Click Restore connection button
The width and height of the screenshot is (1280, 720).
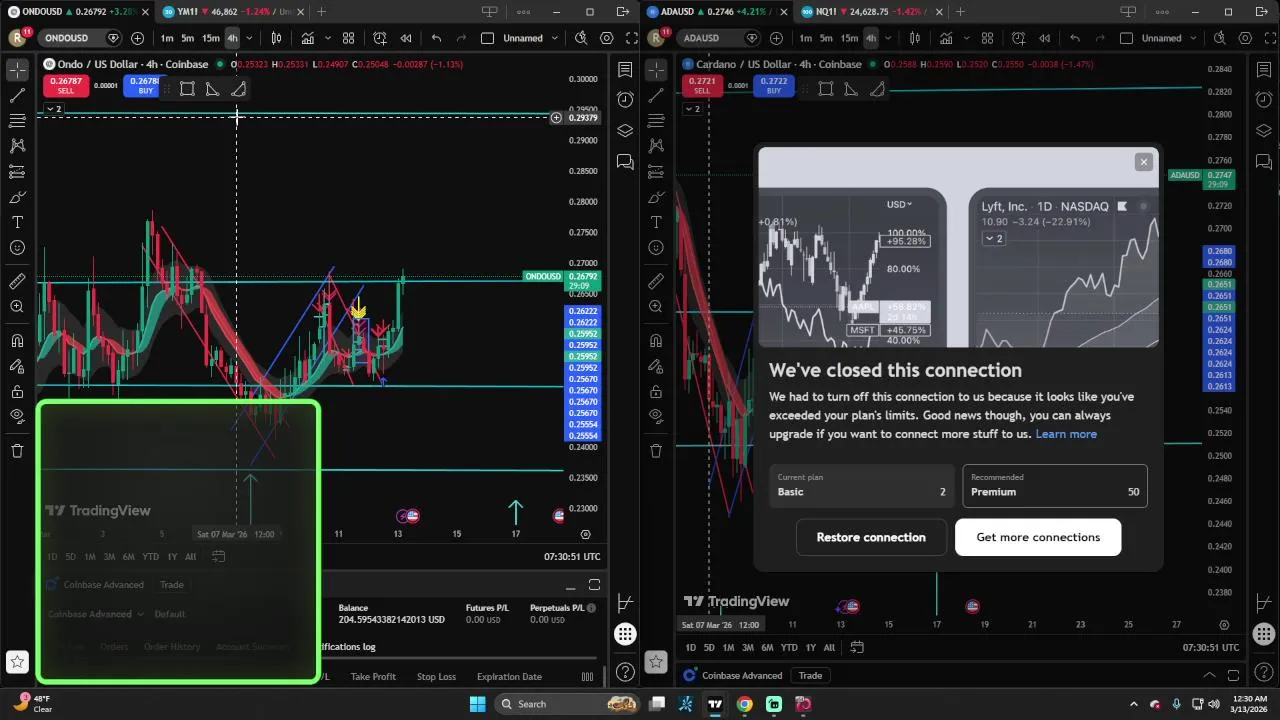[x=871, y=537]
